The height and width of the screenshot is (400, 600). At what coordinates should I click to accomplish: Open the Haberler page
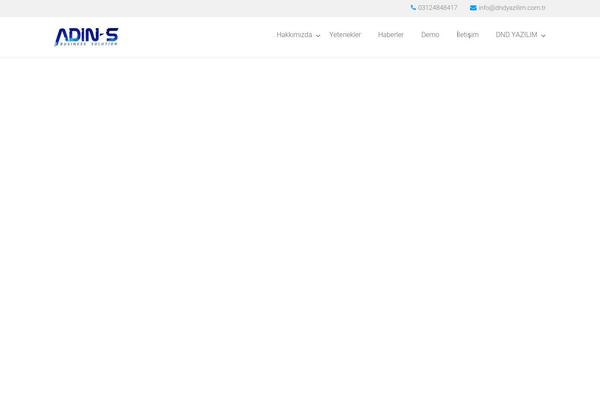point(391,35)
